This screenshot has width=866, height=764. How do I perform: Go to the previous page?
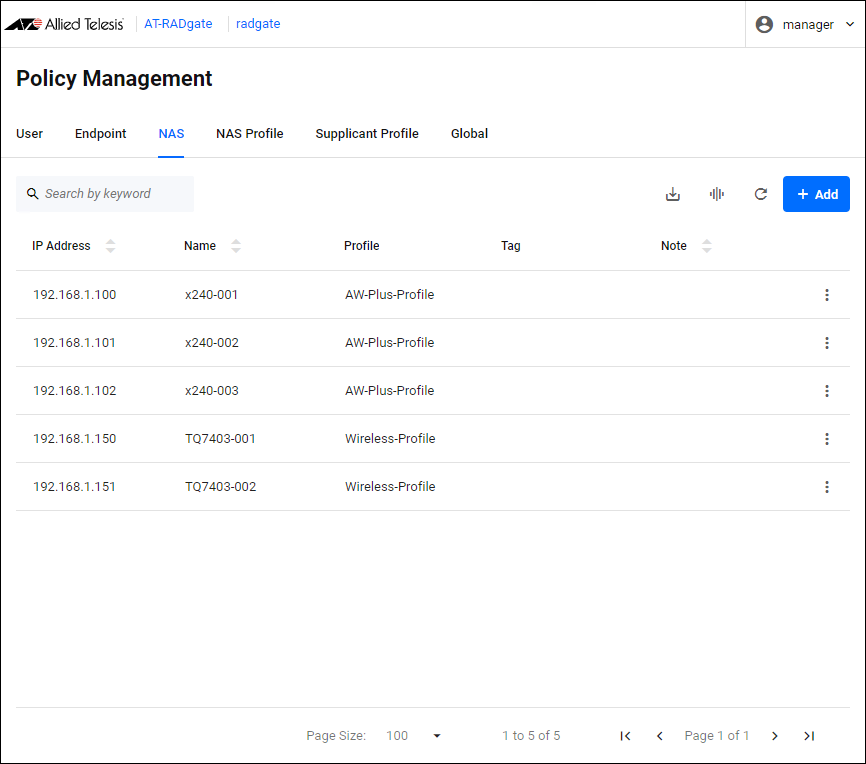[x=660, y=736]
